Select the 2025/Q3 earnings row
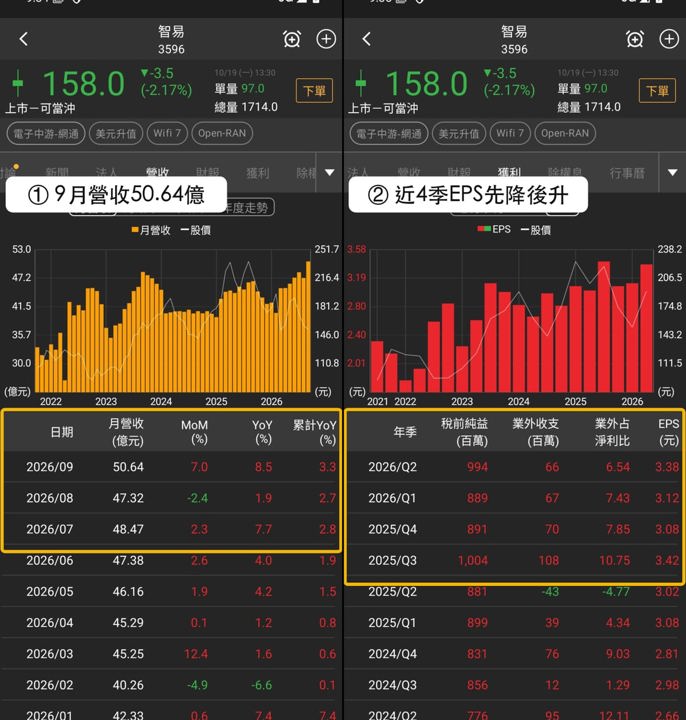 coord(514,560)
